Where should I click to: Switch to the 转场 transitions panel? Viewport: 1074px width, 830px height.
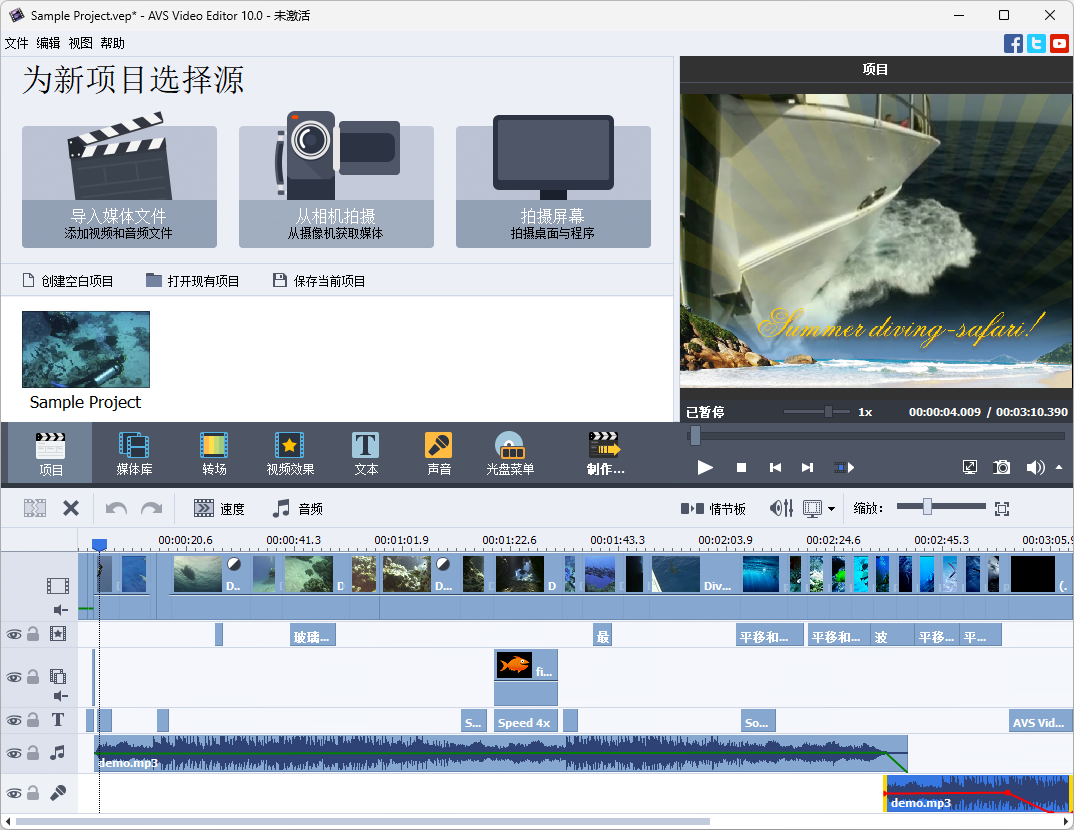(x=213, y=452)
